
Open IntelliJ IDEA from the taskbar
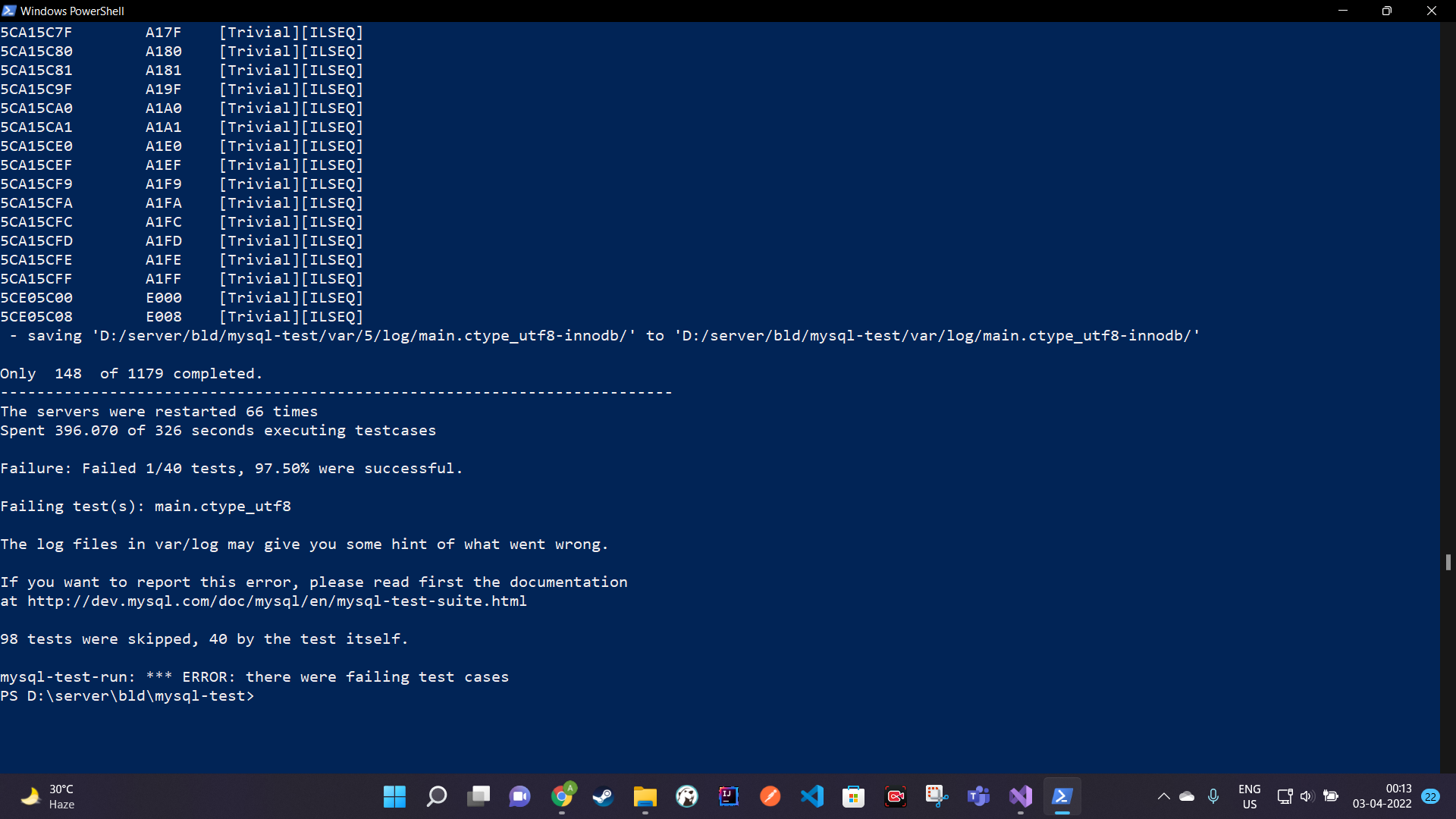(x=729, y=796)
